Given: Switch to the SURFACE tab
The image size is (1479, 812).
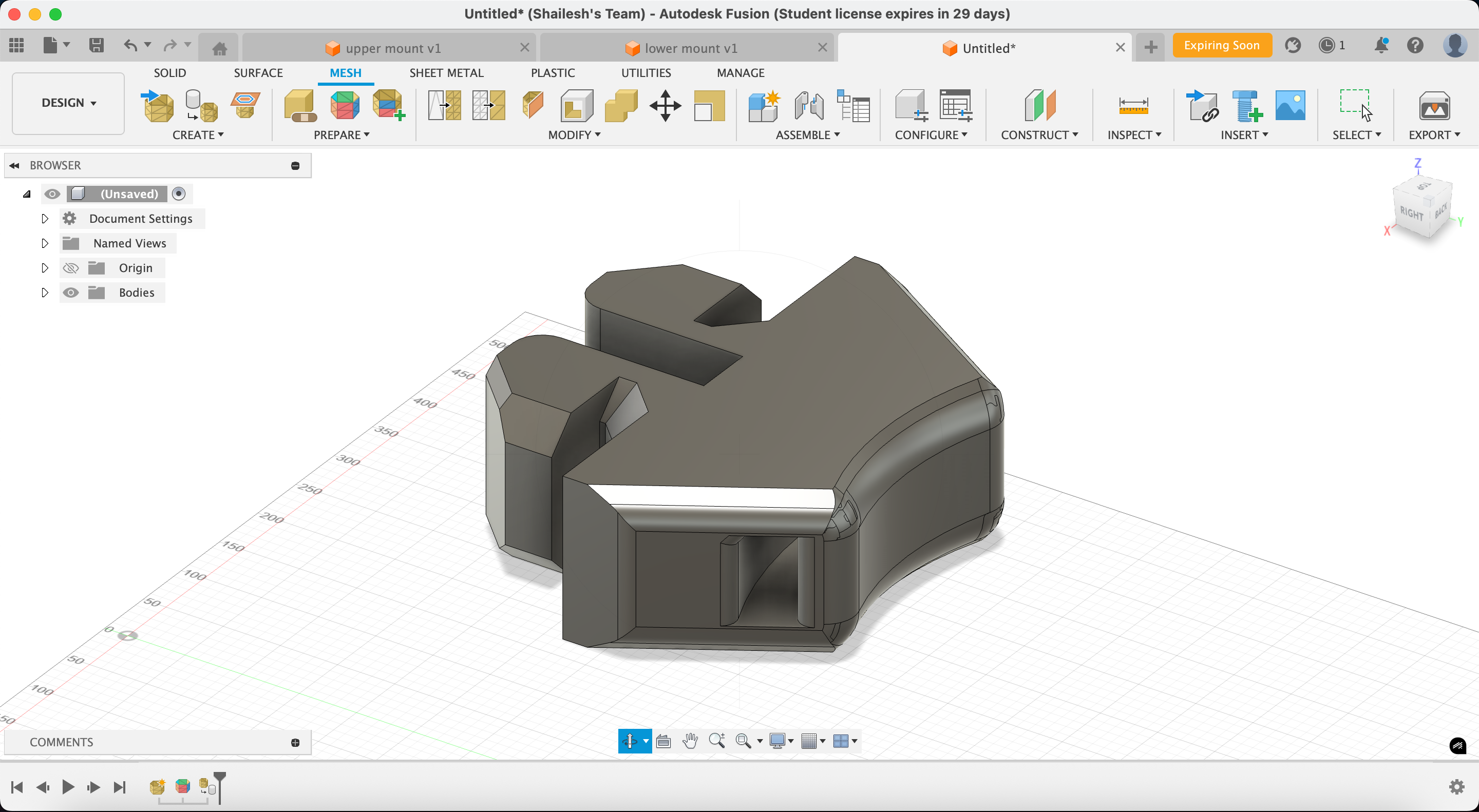Looking at the screenshot, I should (258, 73).
